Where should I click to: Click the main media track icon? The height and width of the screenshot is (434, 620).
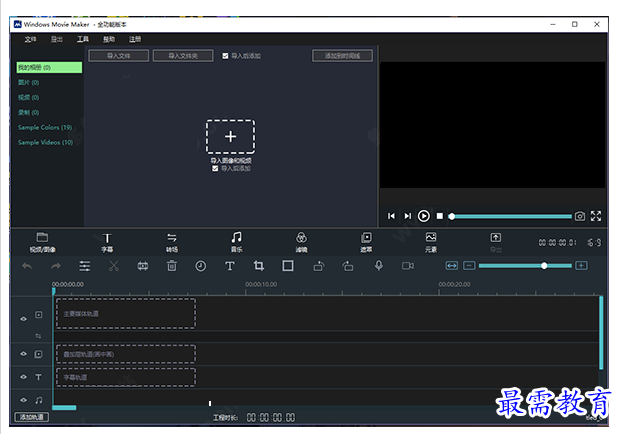click(38, 315)
